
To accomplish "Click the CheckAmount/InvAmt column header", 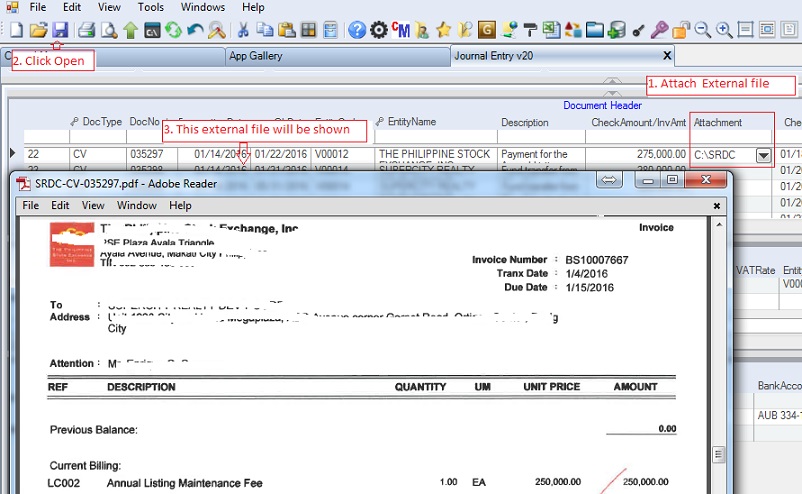I will [638, 123].
